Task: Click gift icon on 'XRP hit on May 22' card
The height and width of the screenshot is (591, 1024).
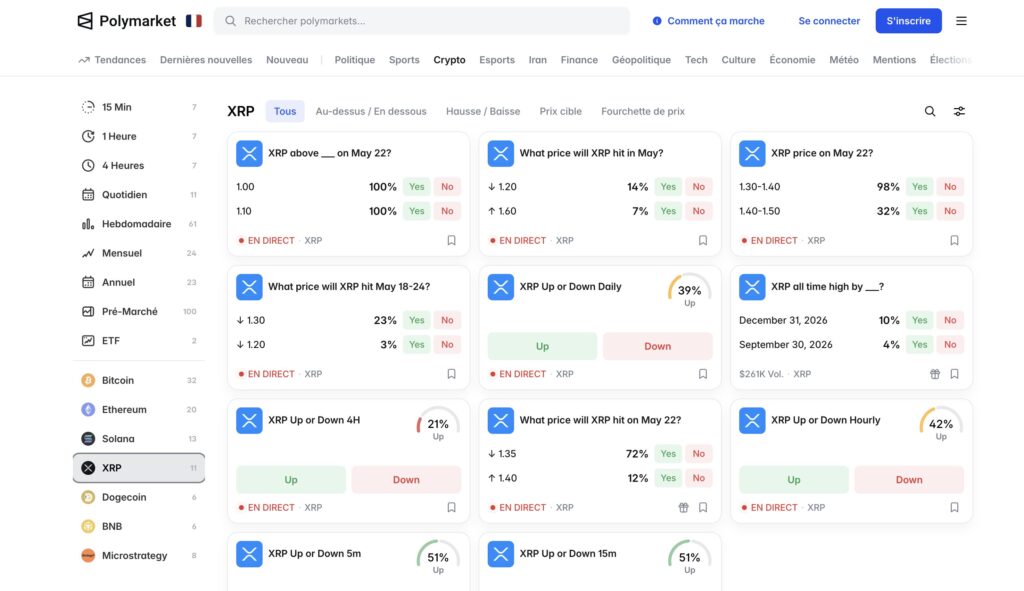Action: (683, 507)
